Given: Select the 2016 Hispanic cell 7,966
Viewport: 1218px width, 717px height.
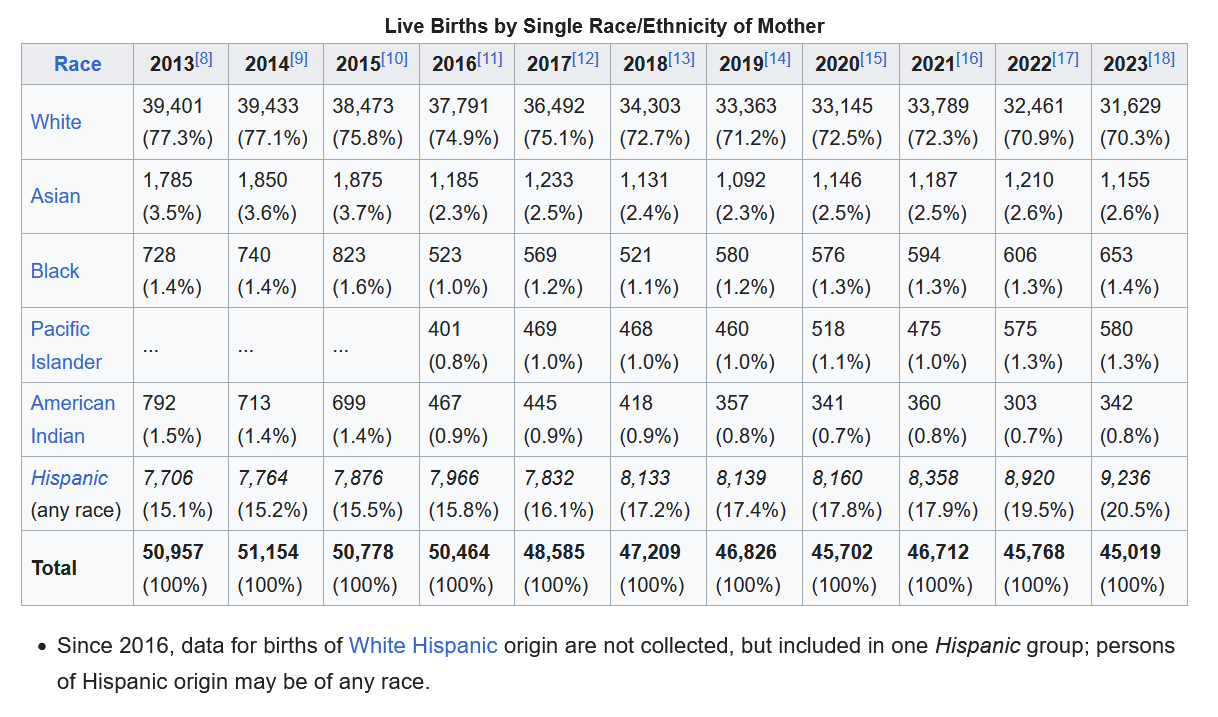Looking at the screenshot, I should coord(467,494).
